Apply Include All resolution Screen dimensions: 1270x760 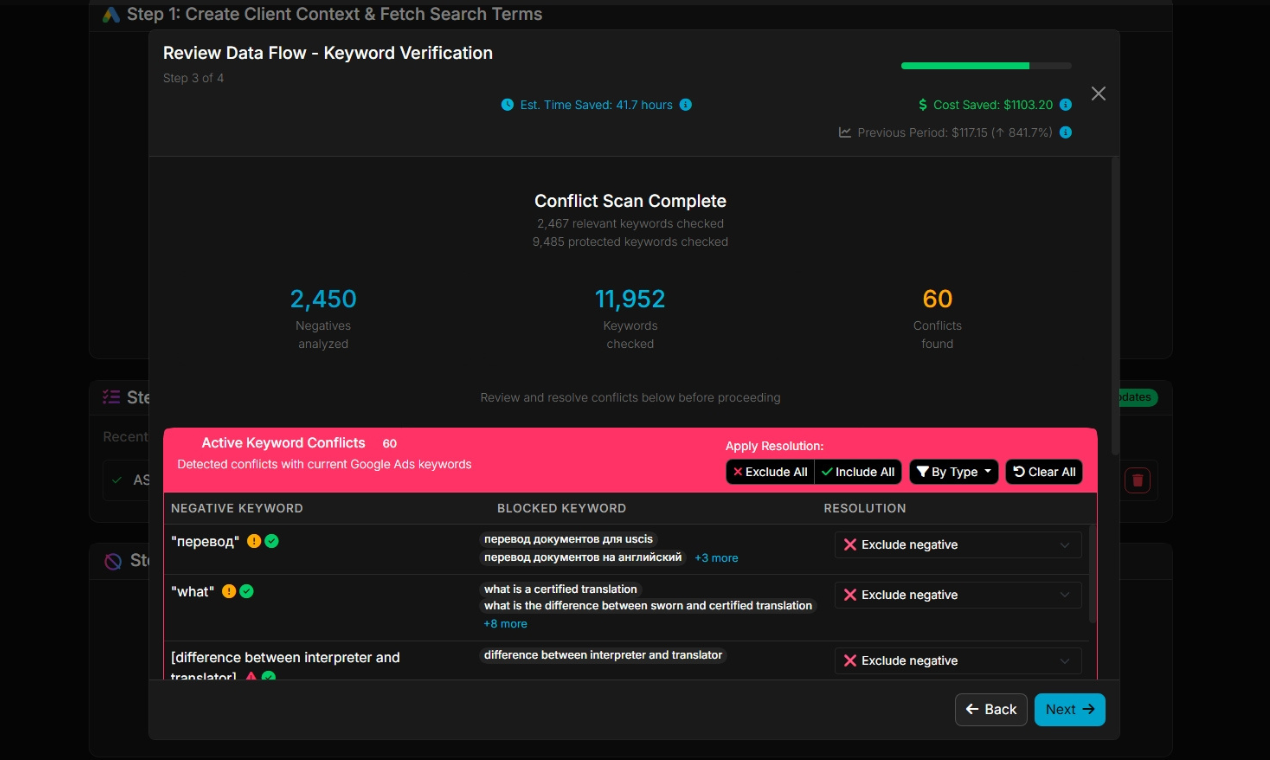[x=858, y=472]
